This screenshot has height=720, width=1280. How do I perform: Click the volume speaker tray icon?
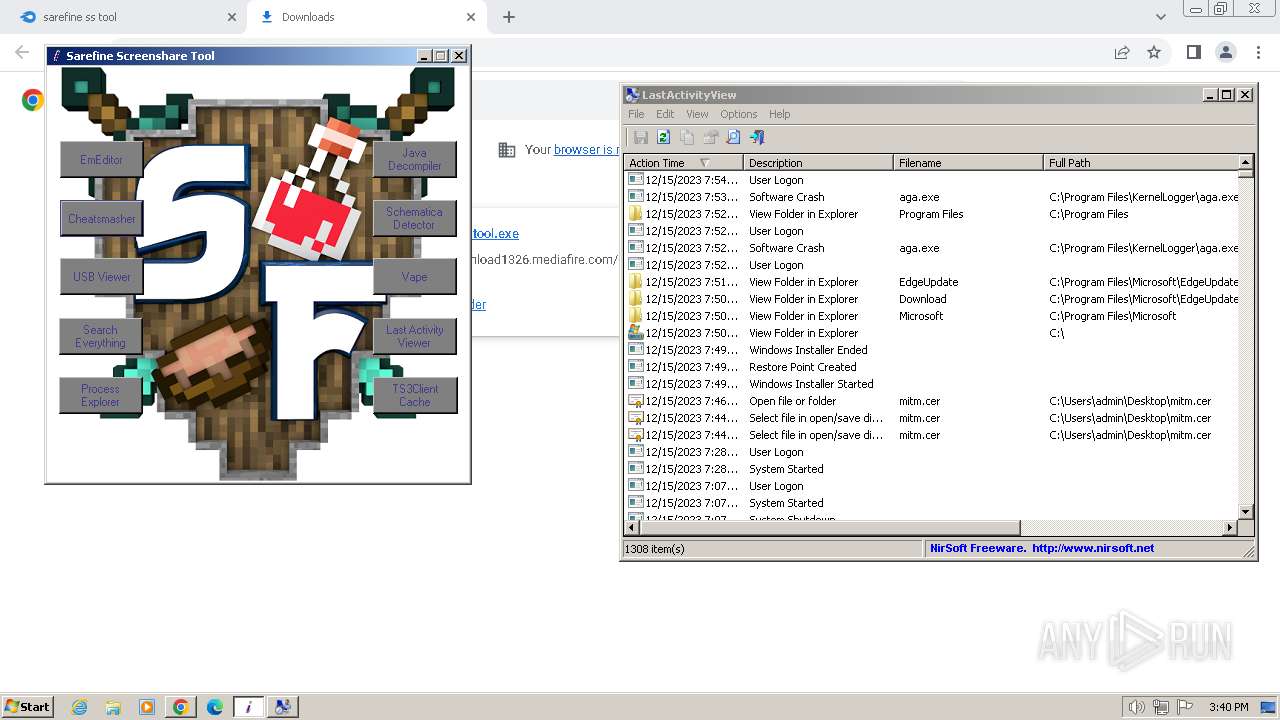click(1136, 707)
